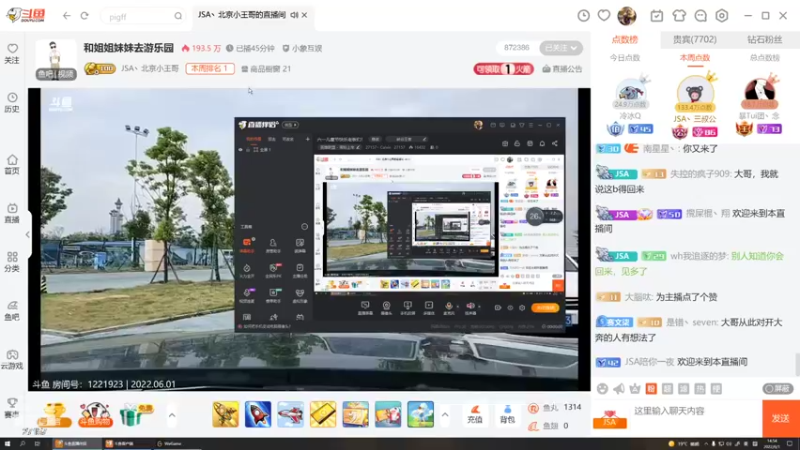This screenshot has height=450, width=800.
Task: Open the messages chat bubble icon
Action: (x=701, y=16)
